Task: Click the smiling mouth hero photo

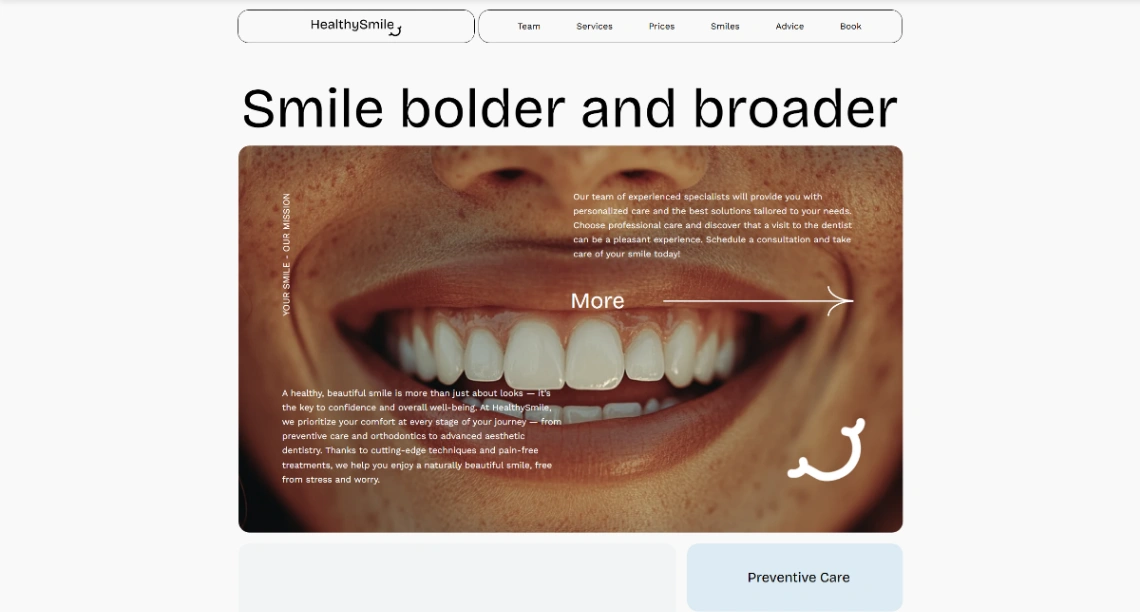Action: pyautogui.click(x=571, y=339)
